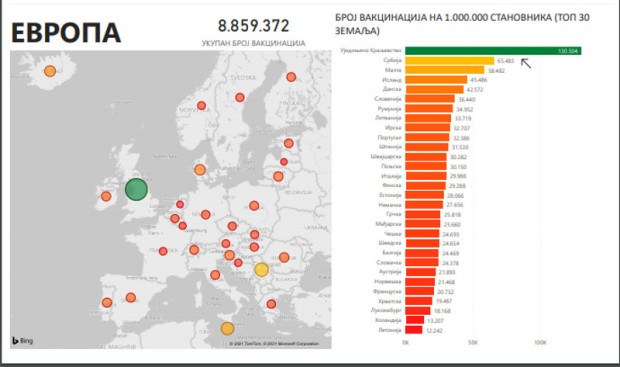The width and height of the screenshot is (620, 367).
Task: Click the Исланд bar with 45.486
Action: [436, 79]
